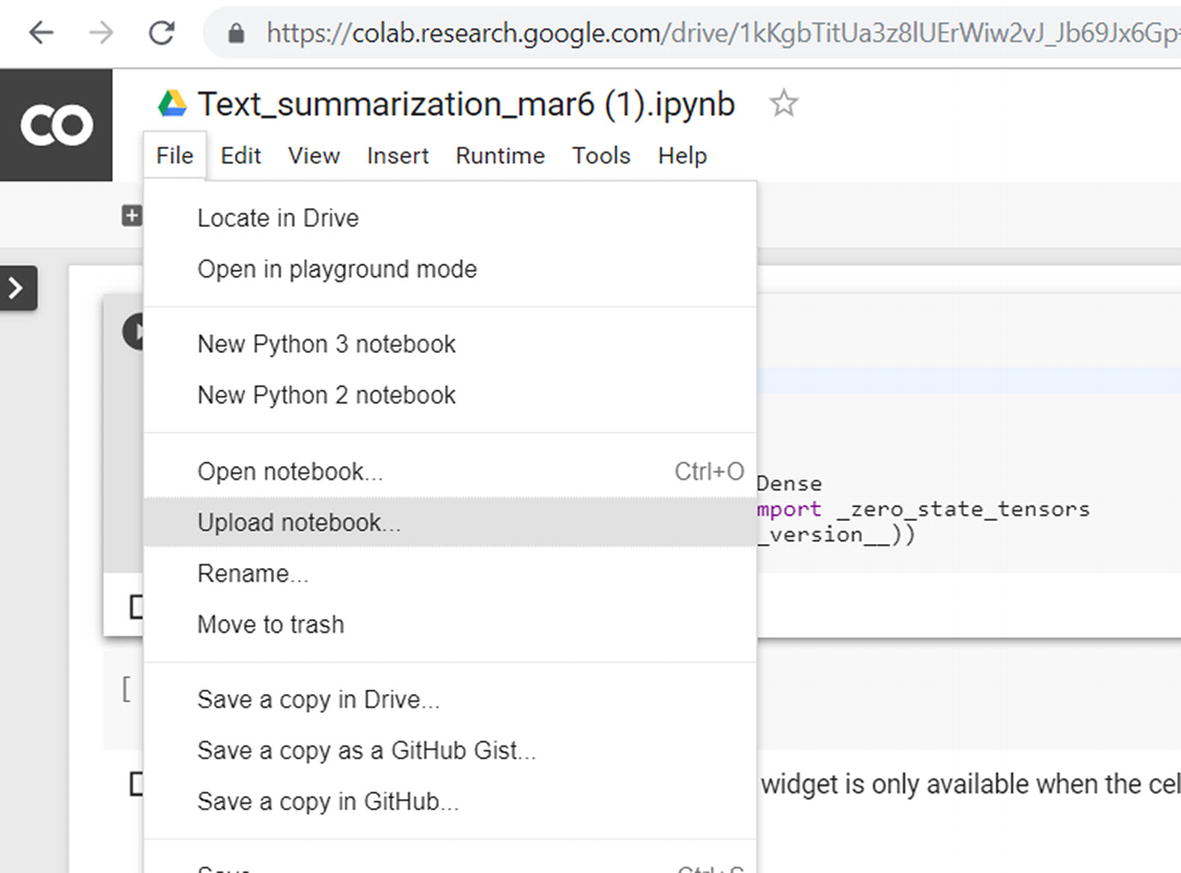Click the _version__)) code text
Screen dimensions: 1181x873
tap(836, 535)
